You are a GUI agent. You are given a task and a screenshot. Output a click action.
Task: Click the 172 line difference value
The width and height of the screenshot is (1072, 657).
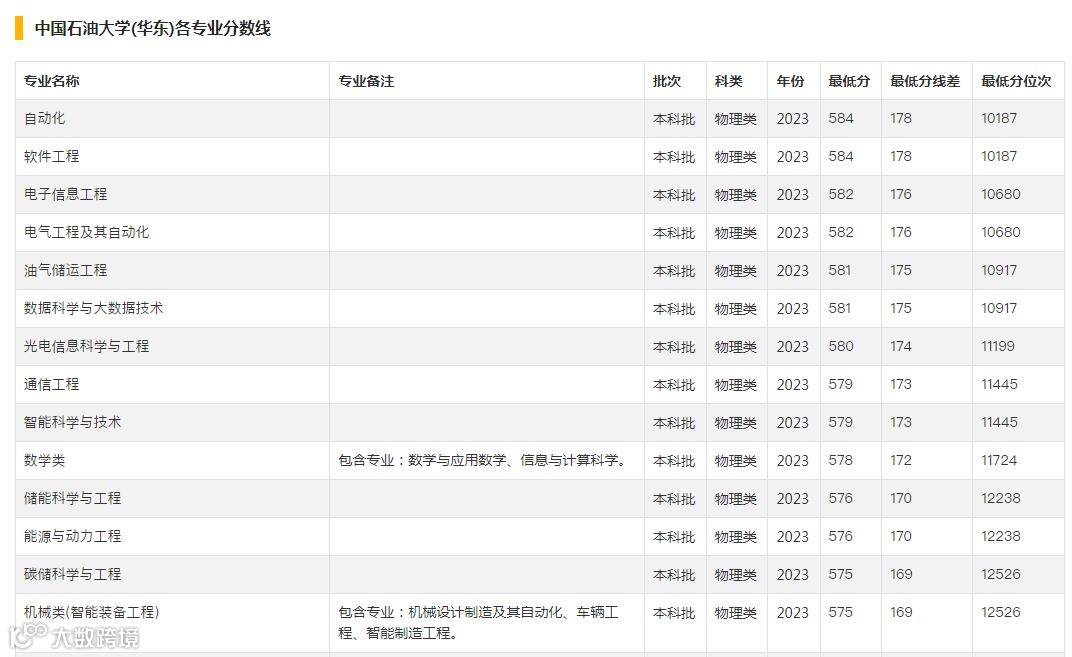(x=901, y=460)
